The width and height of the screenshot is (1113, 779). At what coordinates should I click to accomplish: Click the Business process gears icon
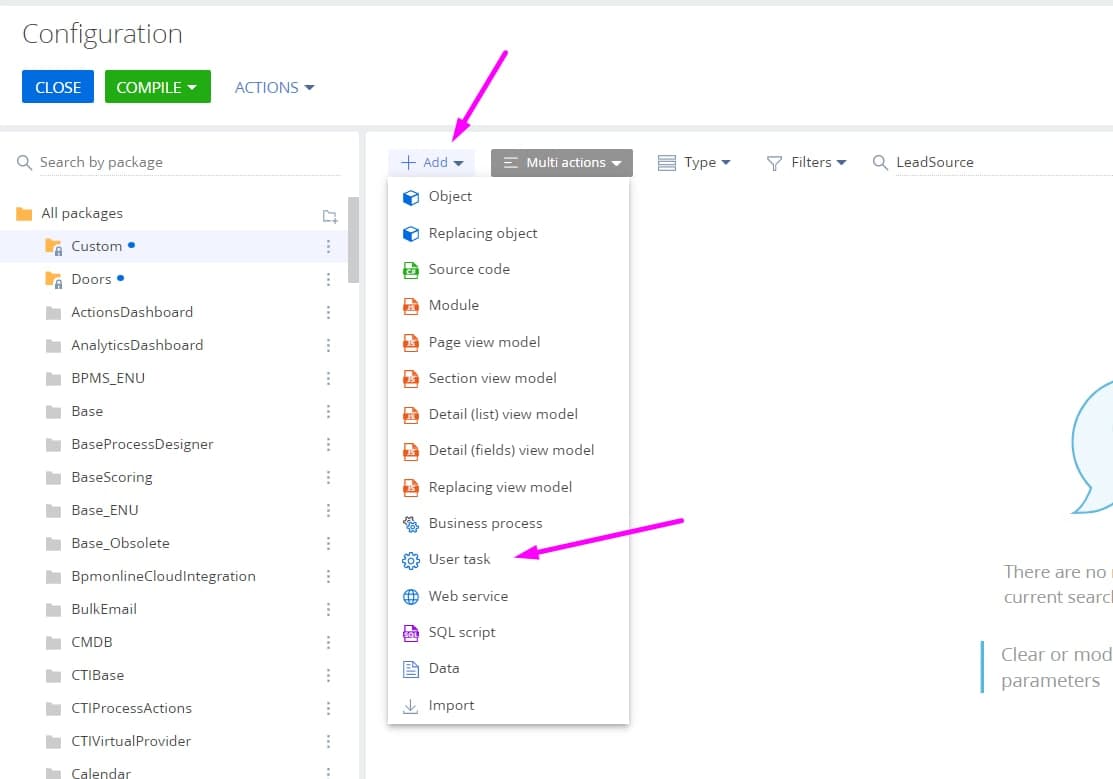410,524
